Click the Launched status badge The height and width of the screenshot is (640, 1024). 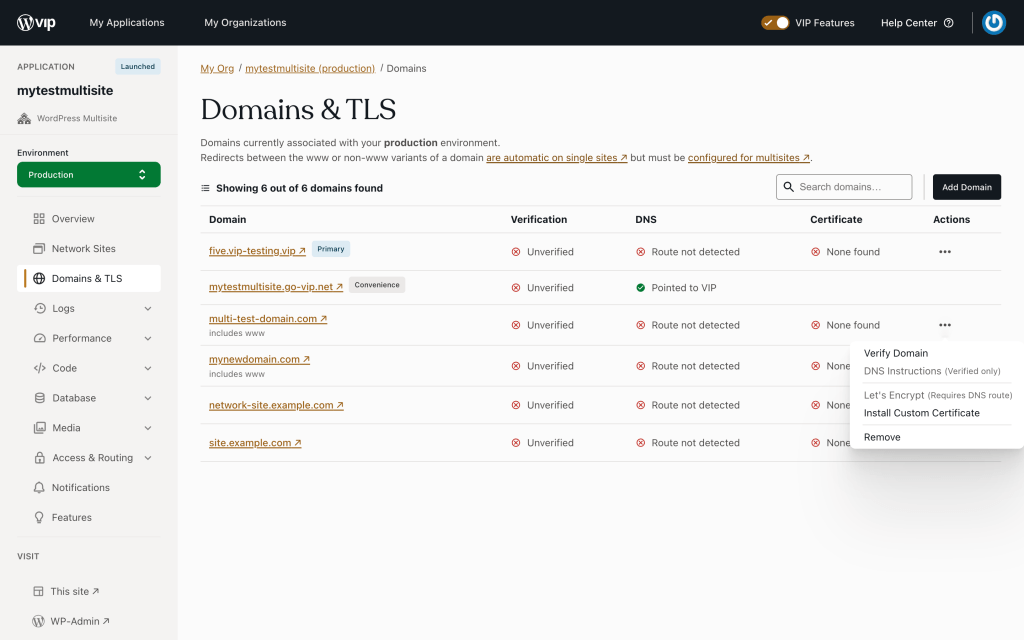tap(137, 67)
